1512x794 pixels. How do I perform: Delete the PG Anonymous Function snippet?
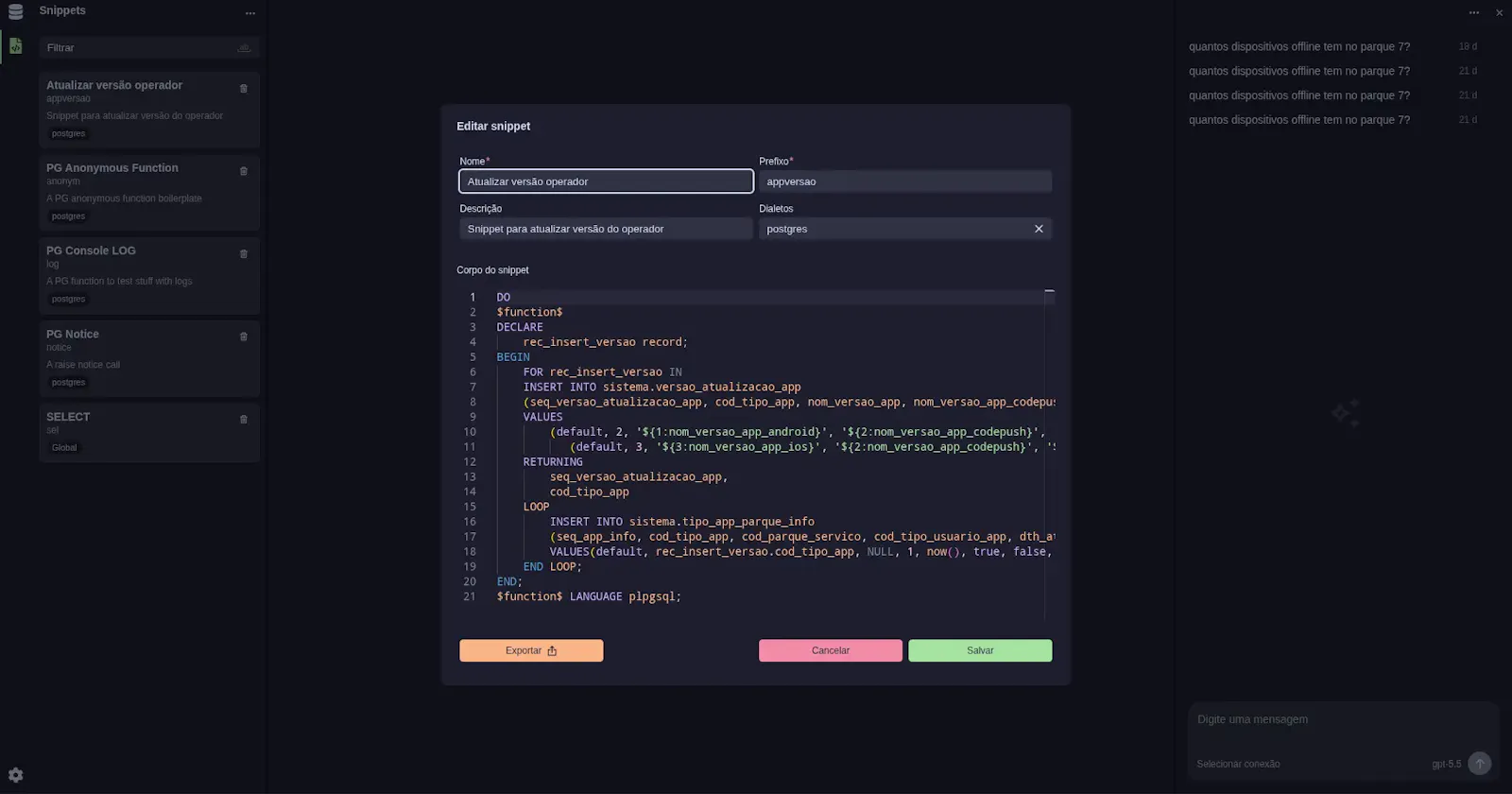[x=244, y=171]
